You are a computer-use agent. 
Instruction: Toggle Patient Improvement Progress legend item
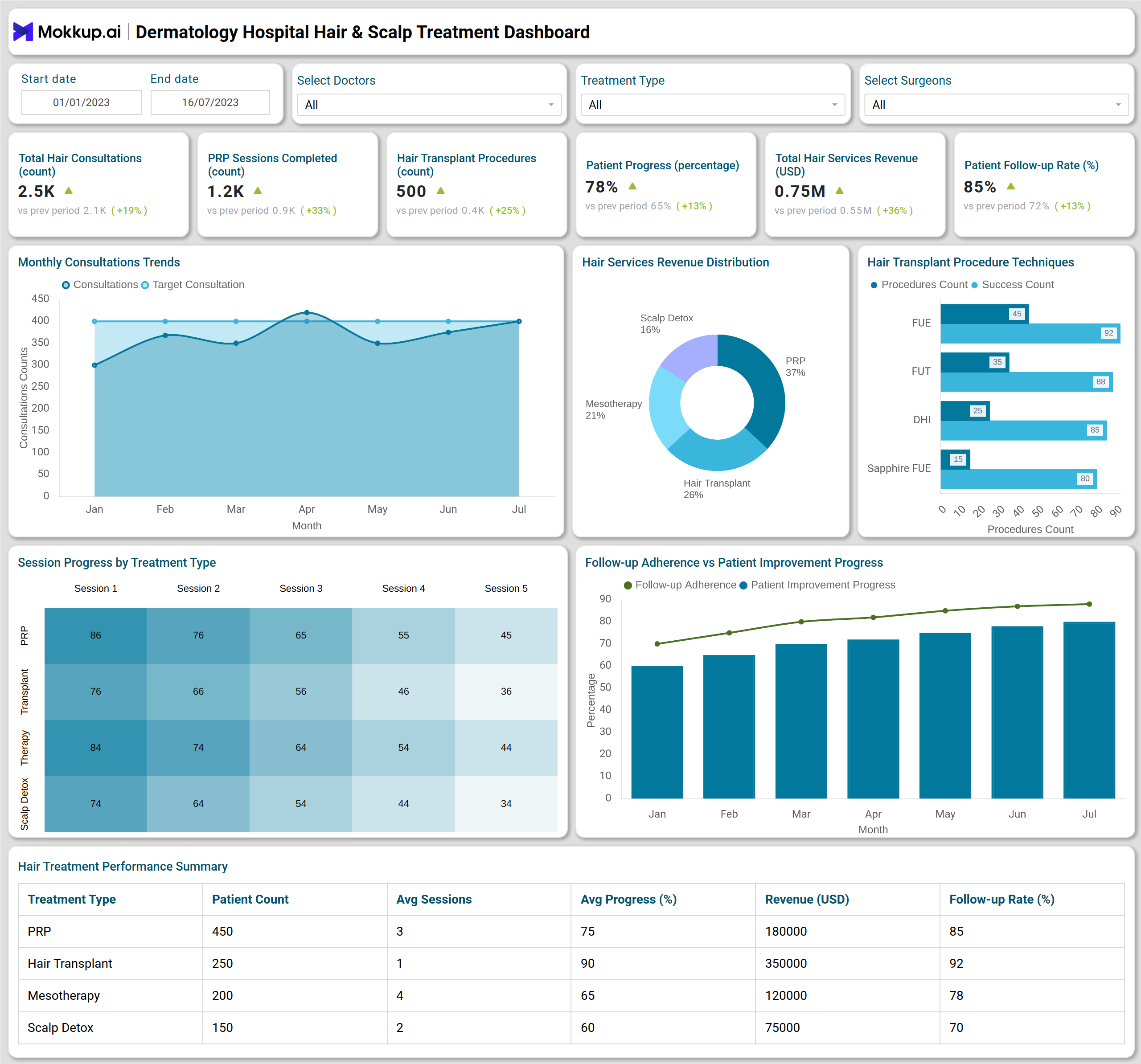coord(817,585)
